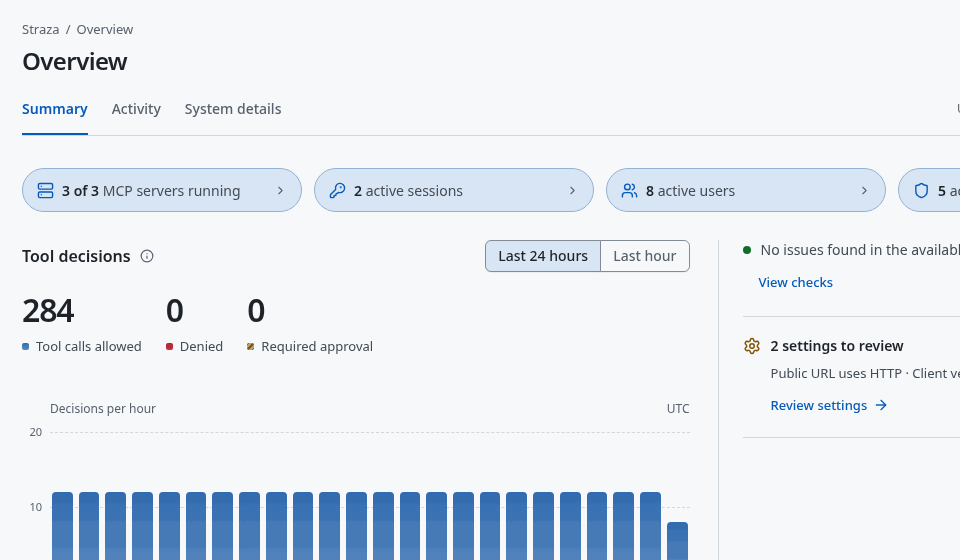Click the Decisions per hour label
The width and height of the screenshot is (960, 560).
[103, 408]
